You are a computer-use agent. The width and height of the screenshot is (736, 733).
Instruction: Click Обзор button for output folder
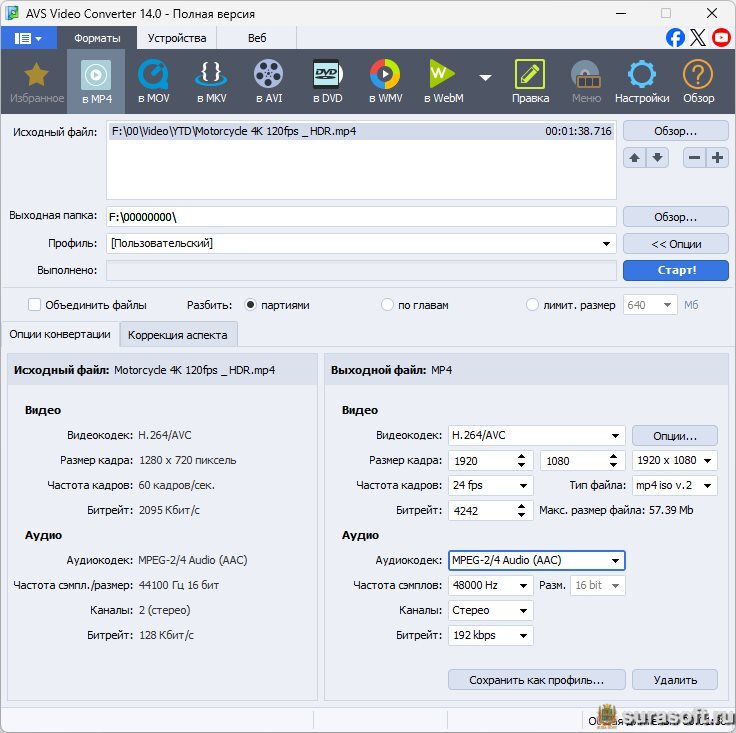675,217
